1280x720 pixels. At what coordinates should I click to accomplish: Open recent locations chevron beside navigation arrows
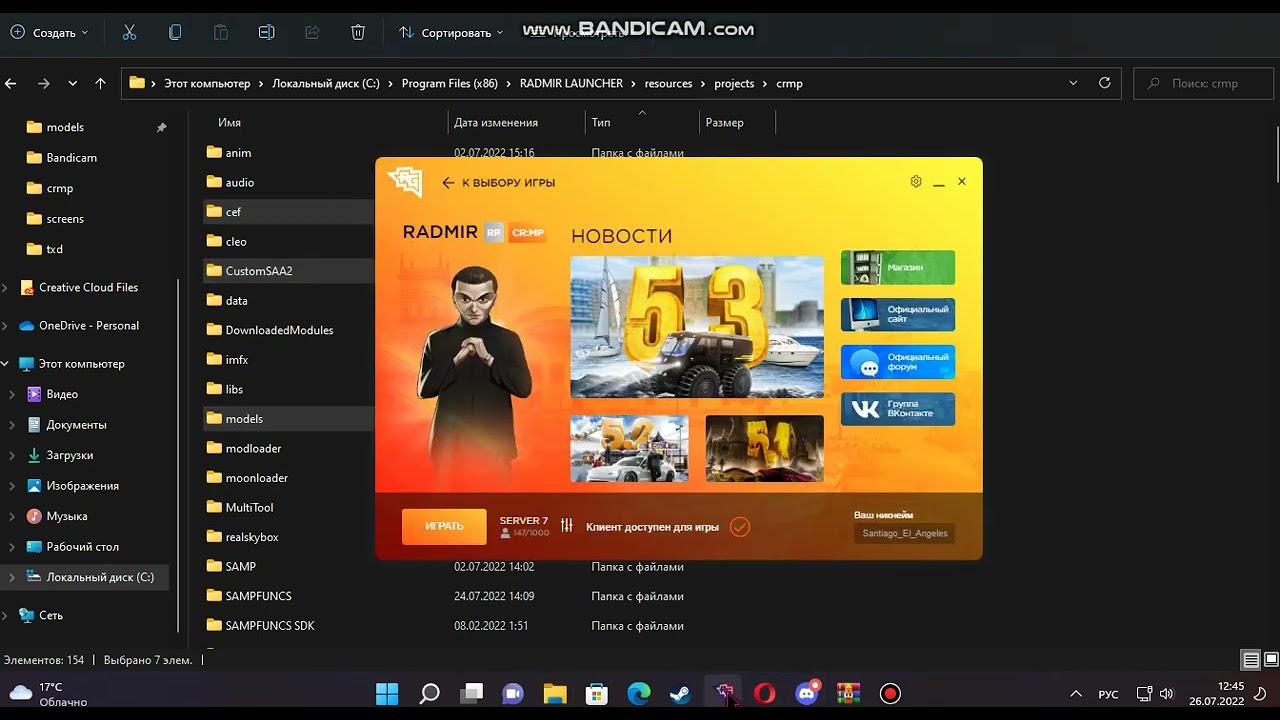tap(72, 83)
